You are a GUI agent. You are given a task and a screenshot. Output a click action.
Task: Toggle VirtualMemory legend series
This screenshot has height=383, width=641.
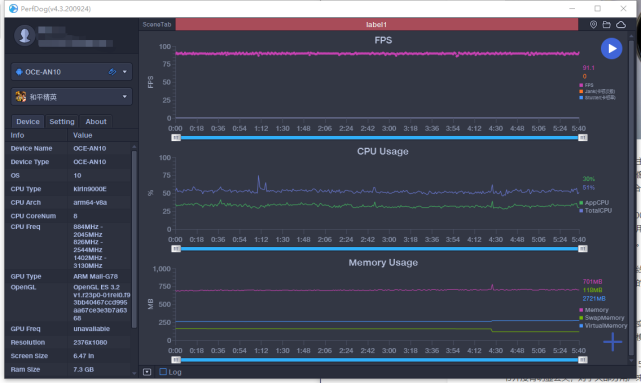pyautogui.click(x=603, y=325)
